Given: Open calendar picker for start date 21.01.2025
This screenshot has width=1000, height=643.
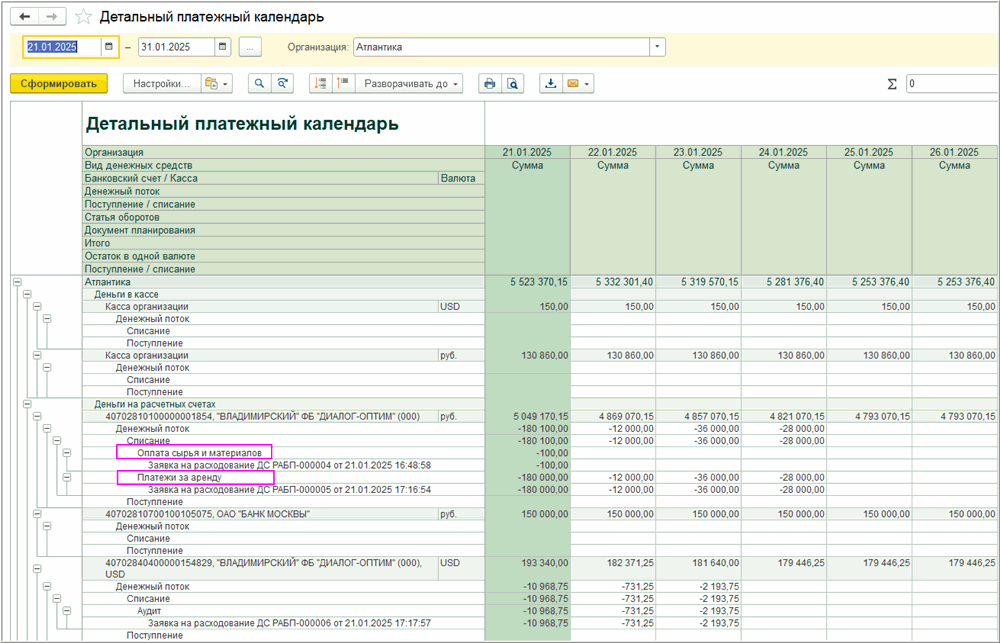Looking at the screenshot, I should click(109, 47).
